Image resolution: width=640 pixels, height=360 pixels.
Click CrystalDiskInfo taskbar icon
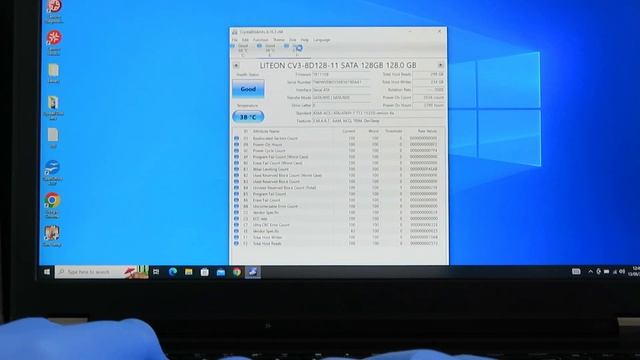[x=253, y=272]
